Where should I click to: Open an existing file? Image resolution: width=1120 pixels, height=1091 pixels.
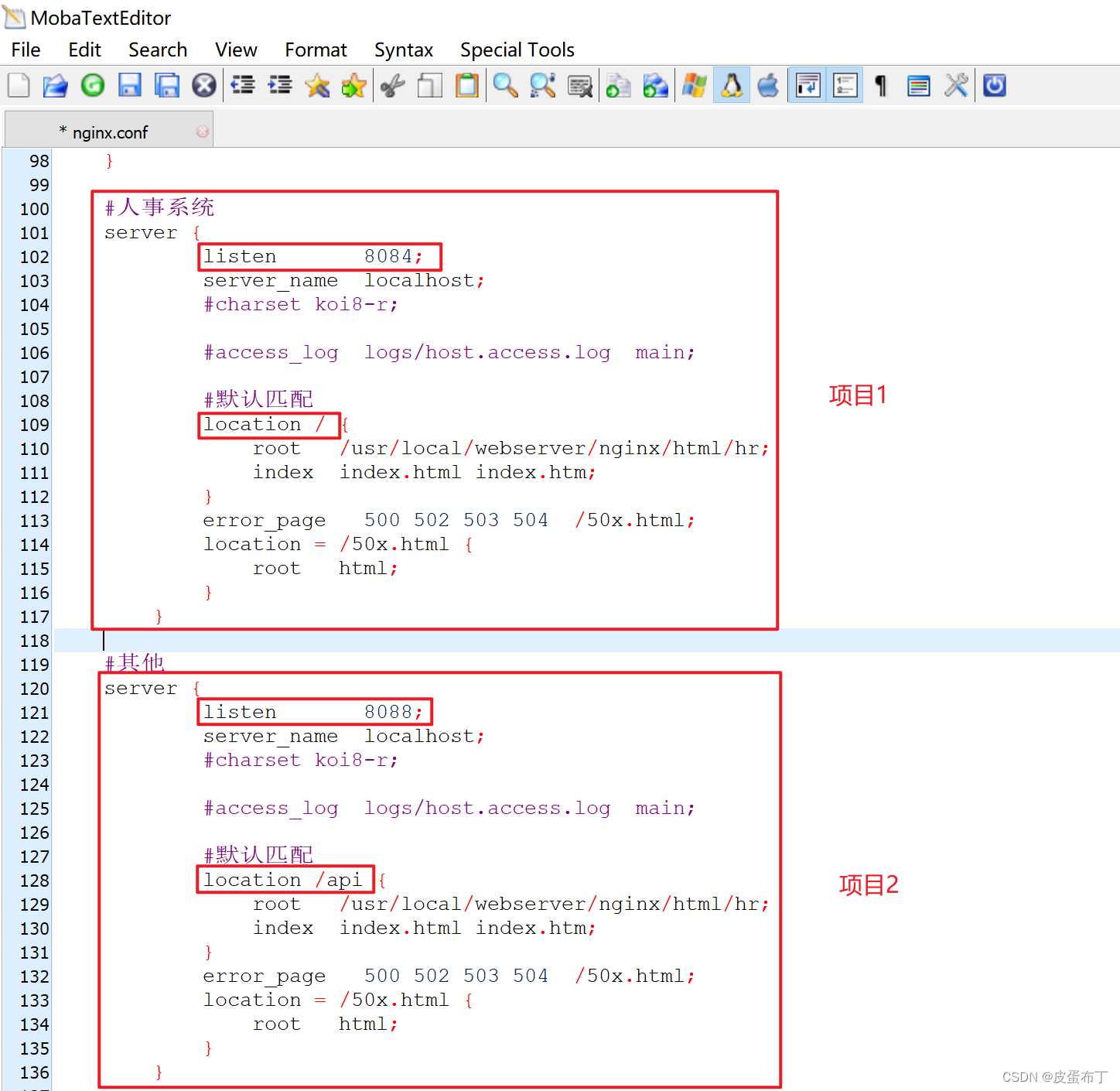point(55,85)
